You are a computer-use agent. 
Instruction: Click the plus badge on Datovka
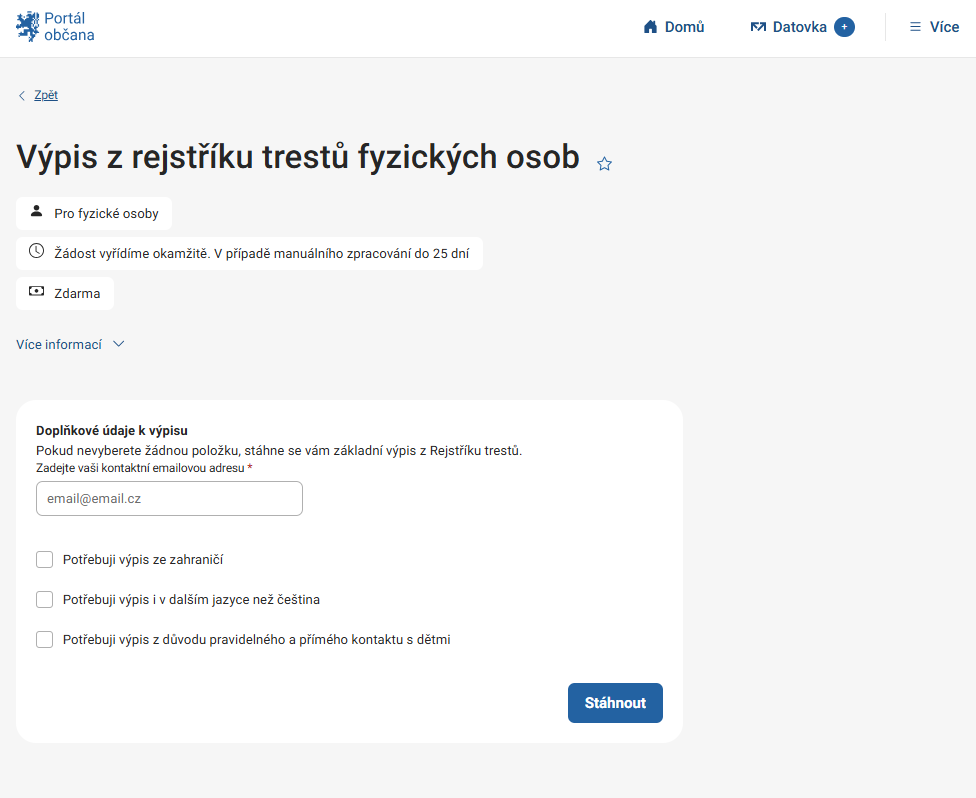pos(845,26)
